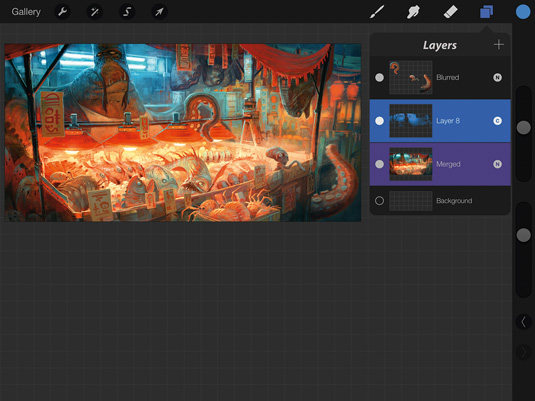Activate the Transform arrow tool
Image resolution: width=535 pixels, height=401 pixels.
pyautogui.click(x=159, y=12)
